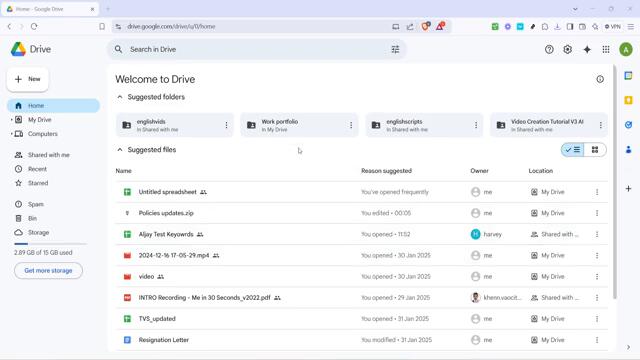This screenshot has width=640, height=360.
Task: Open the Tasks side panel icon
Action: [x=629, y=125]
